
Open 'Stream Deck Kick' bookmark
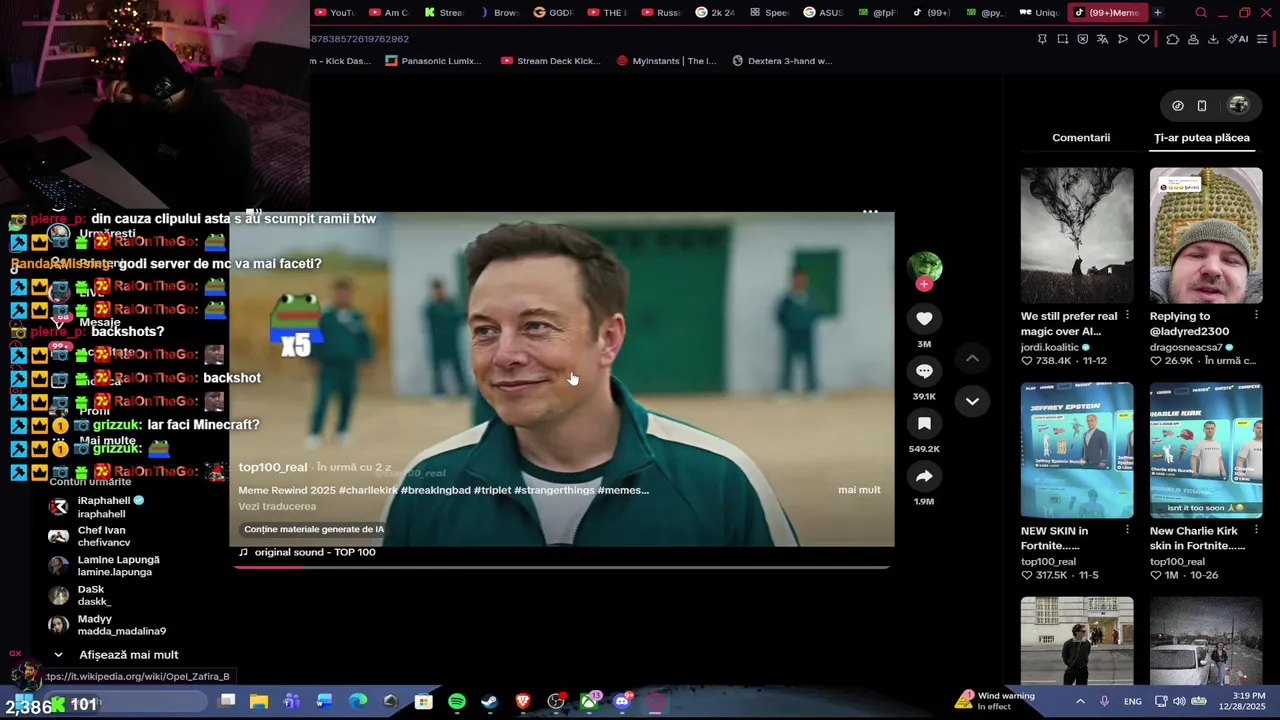coord(551,61)
